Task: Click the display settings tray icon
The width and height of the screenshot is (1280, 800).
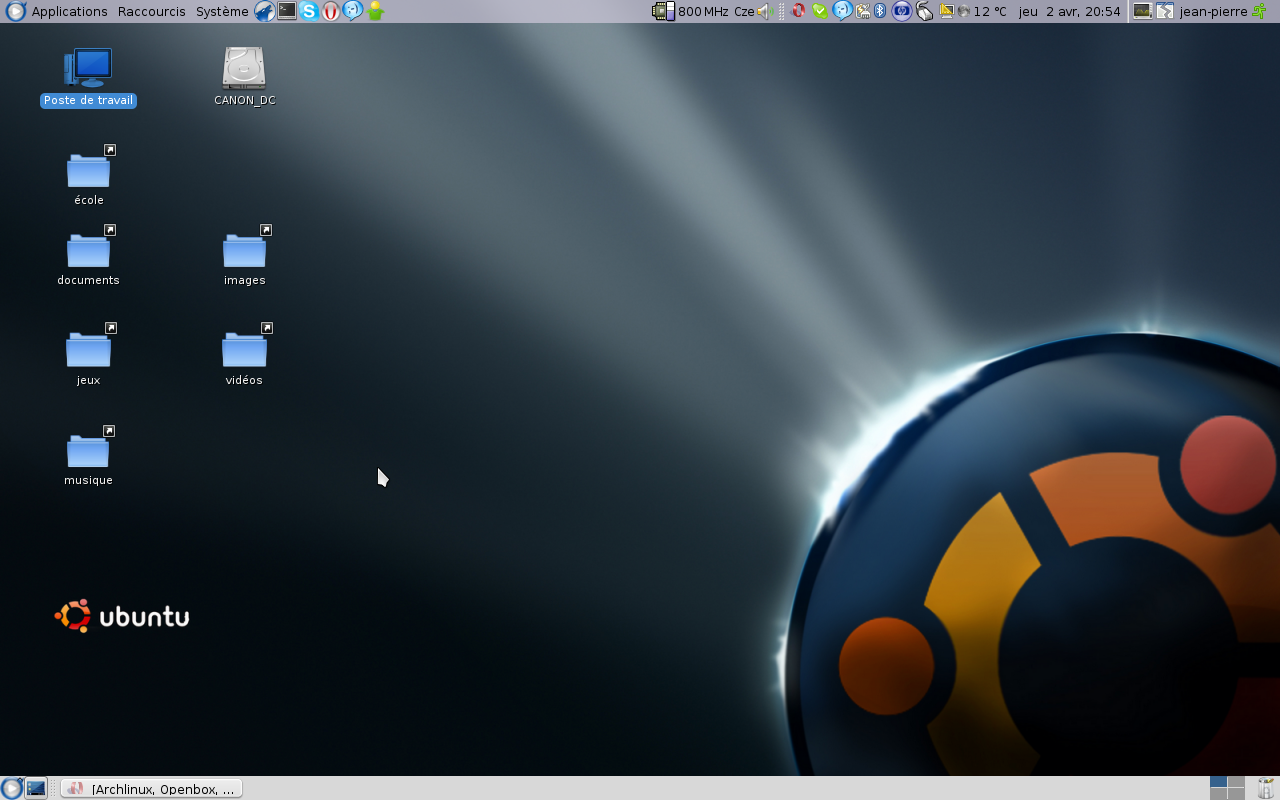Action: pyautogui.click(x=947, y=11)
